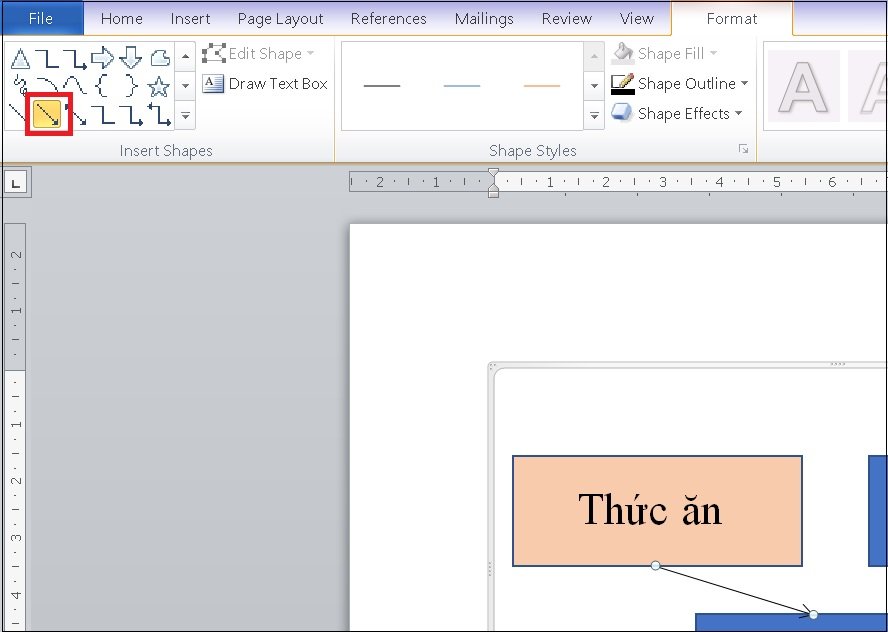The width and height of the screenshot is (888, 632).
Task: Pick the 5-point star shape
Action: click(159, 87)
